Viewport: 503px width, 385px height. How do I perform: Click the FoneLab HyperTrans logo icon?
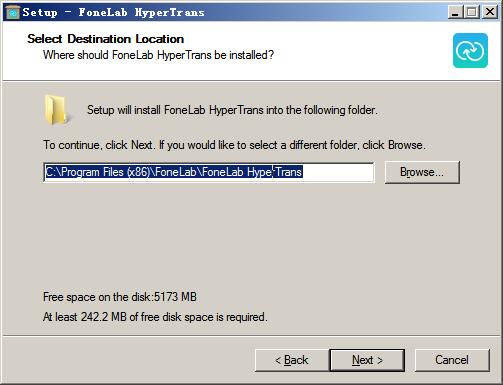click(x=470, y=50)
